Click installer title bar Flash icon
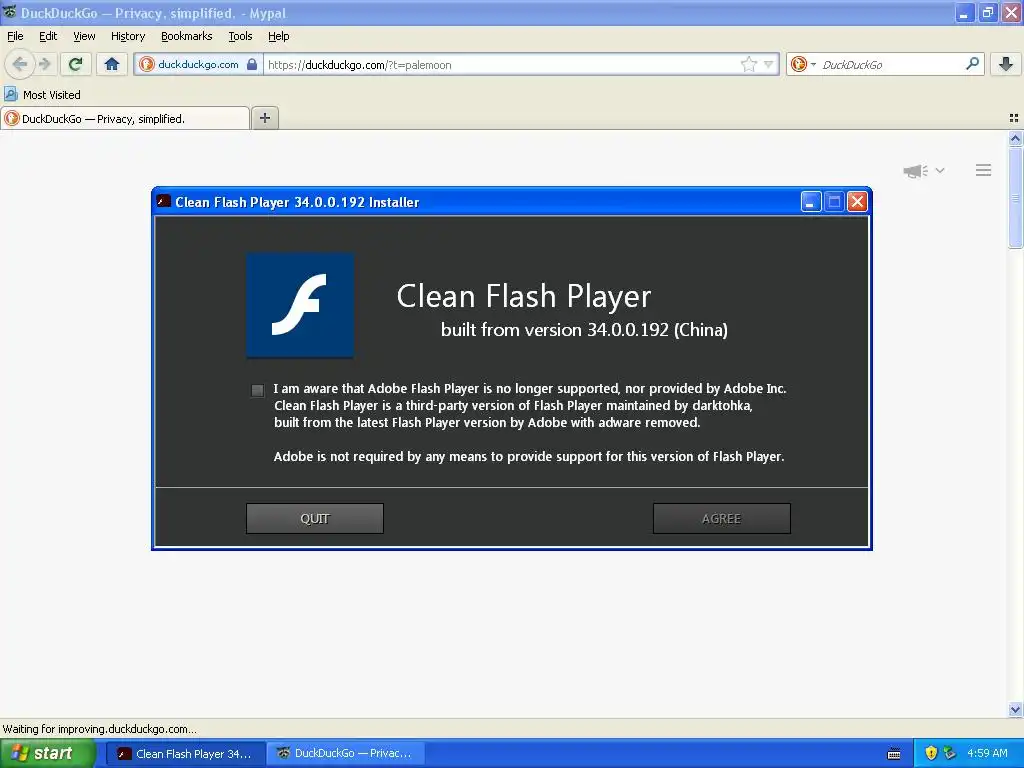The width and height of the screenshot is (1024, 768). coord(163,202)
